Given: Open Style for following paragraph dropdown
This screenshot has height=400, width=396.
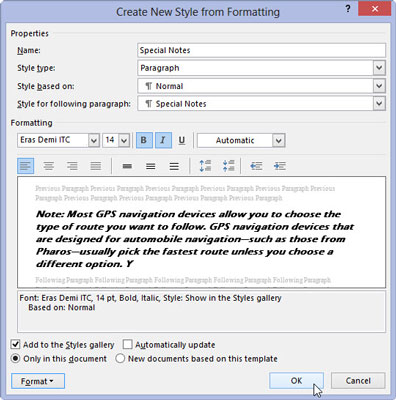Looking at the screenshot, I should coord(379,104).
